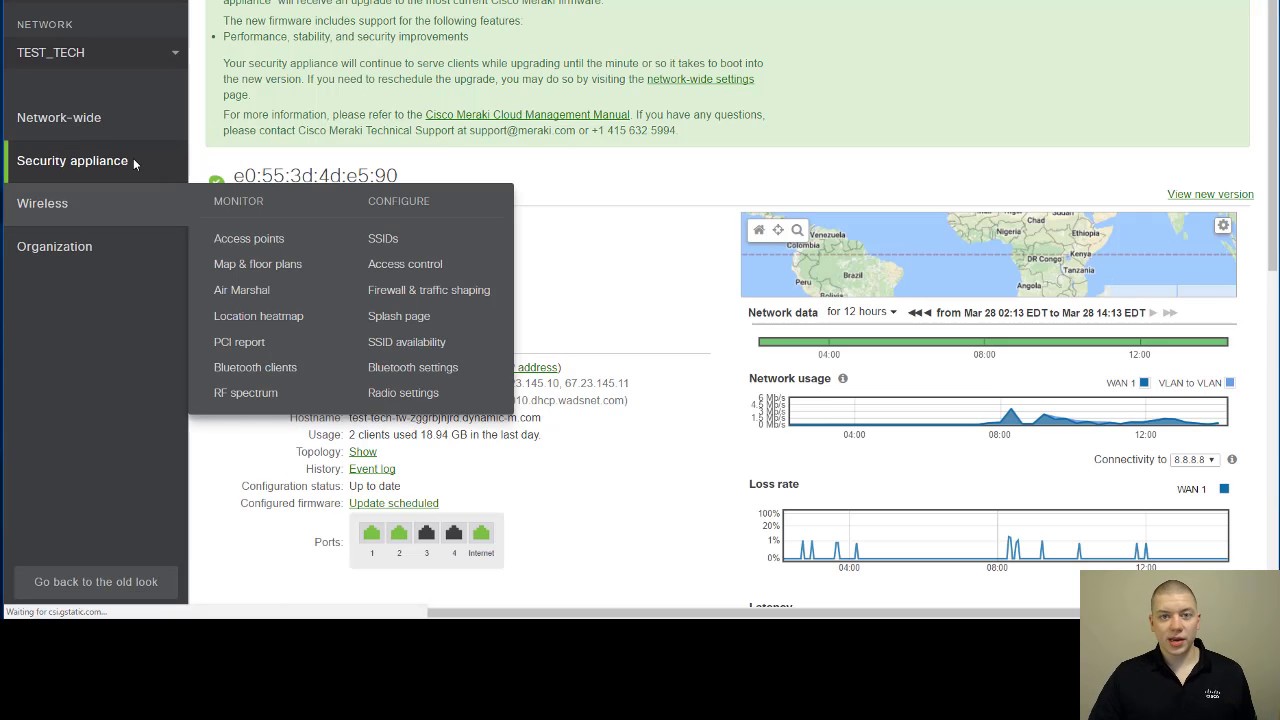Image resolution: width=1280 pixels, height=720 pixels.
Task: Select Access points in Monitor menu
Action: [249, 239]
